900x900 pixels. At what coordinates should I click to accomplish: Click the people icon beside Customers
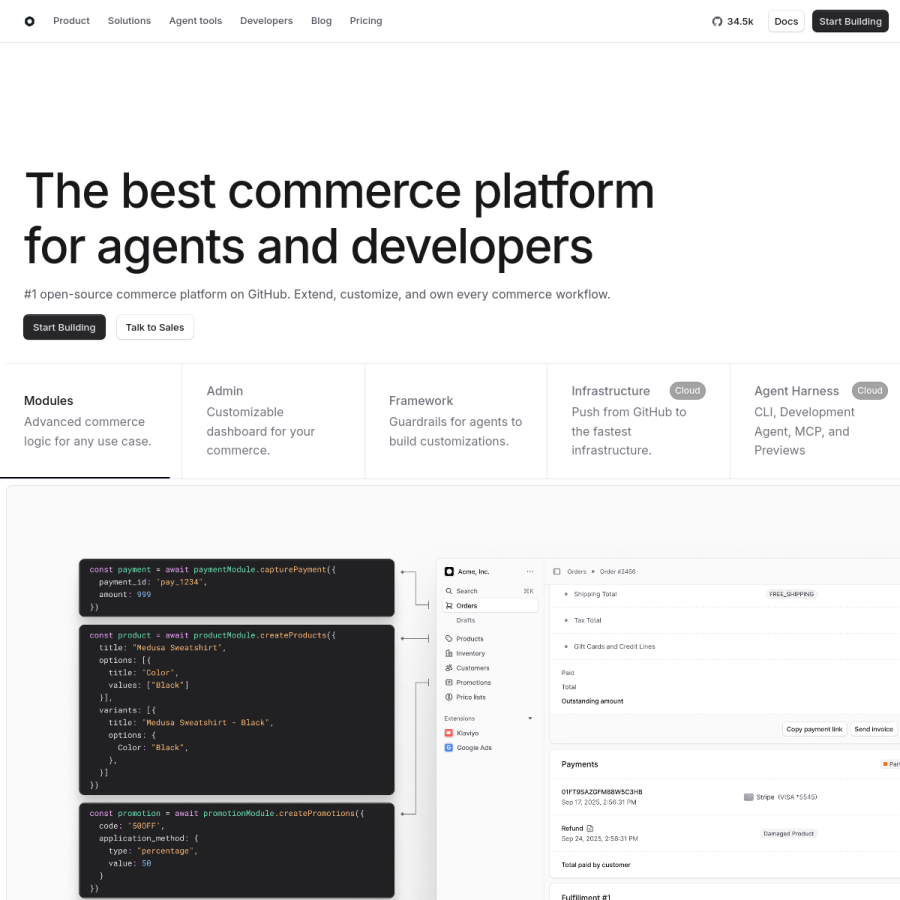449,668
